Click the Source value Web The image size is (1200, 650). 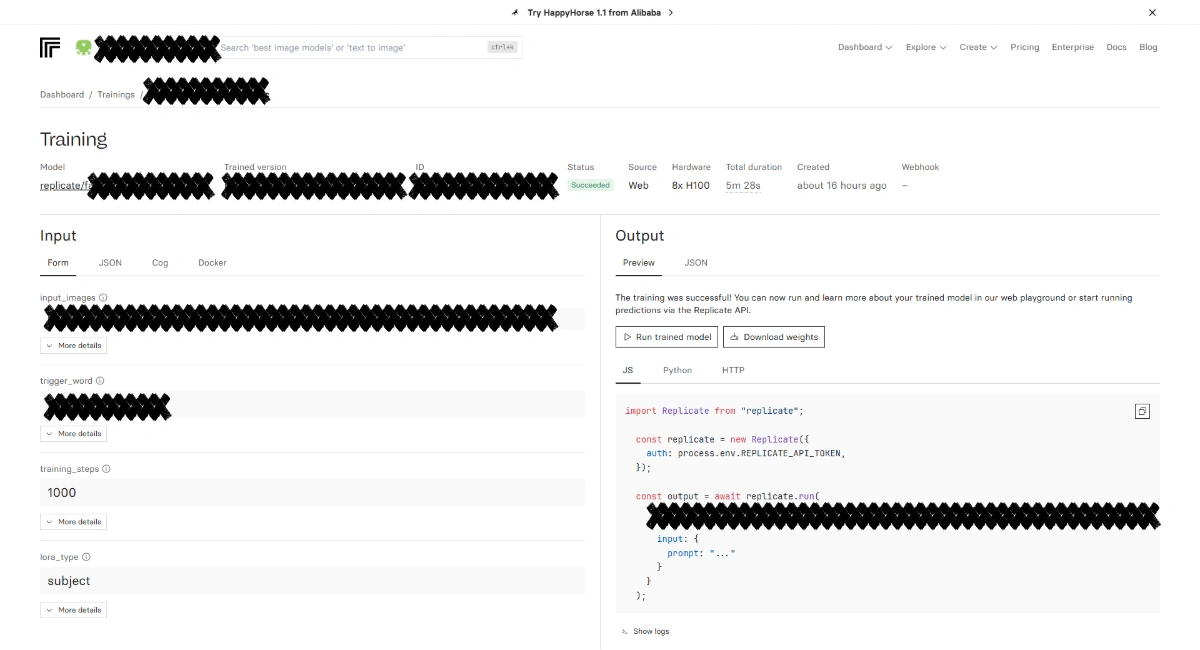coord(638,185)
